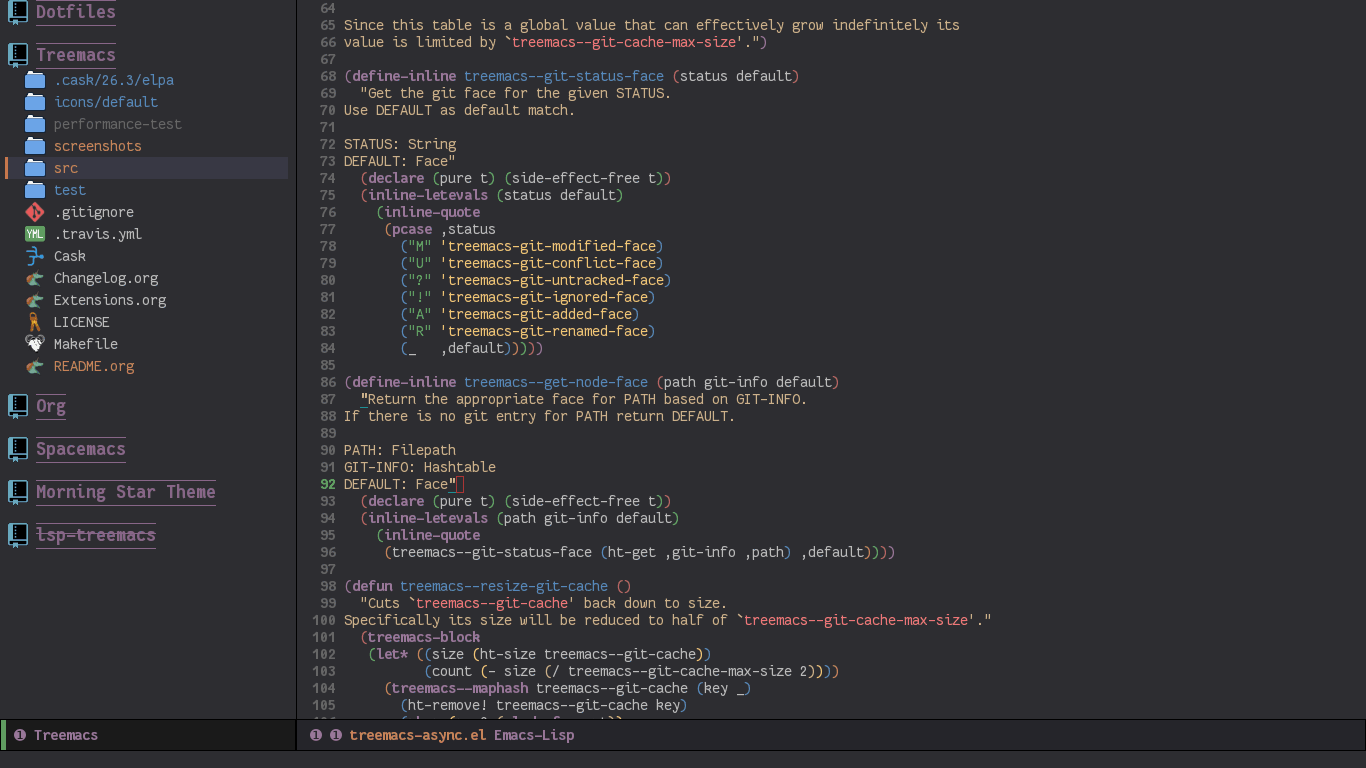Image resolution: width=1366 pixels, height=768 pixels.
Task: Click the book icon next to Spacemacs
Action: coord(17,449)
